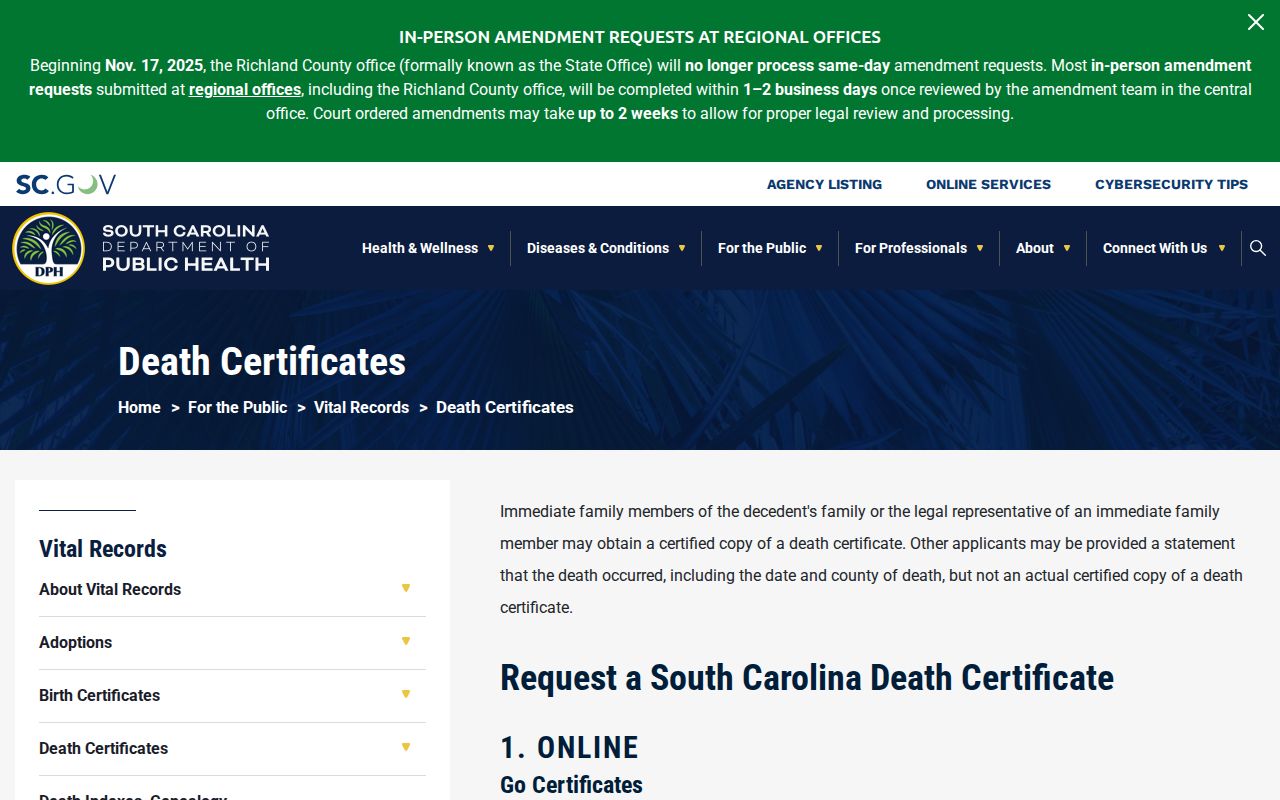Expand Health & Wellness dropdown arrow

point(490,248)
